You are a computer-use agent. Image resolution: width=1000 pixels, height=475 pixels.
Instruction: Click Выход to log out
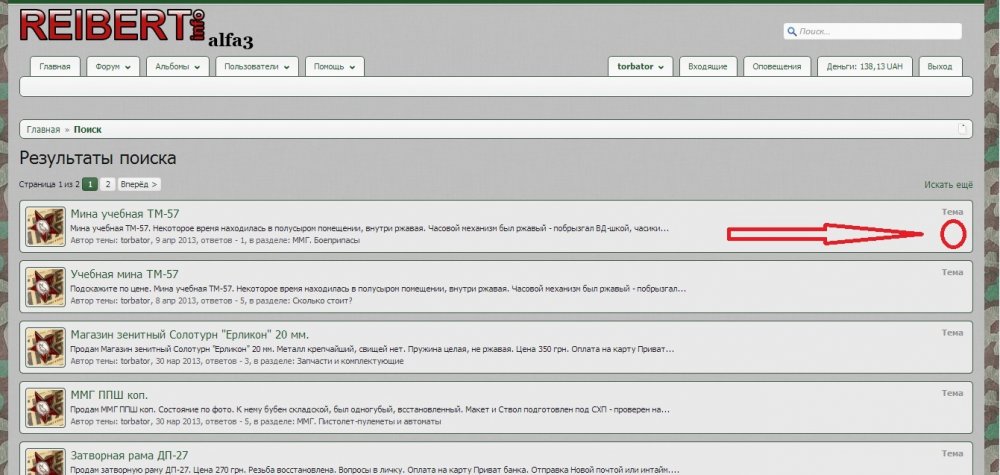(939, 67)
